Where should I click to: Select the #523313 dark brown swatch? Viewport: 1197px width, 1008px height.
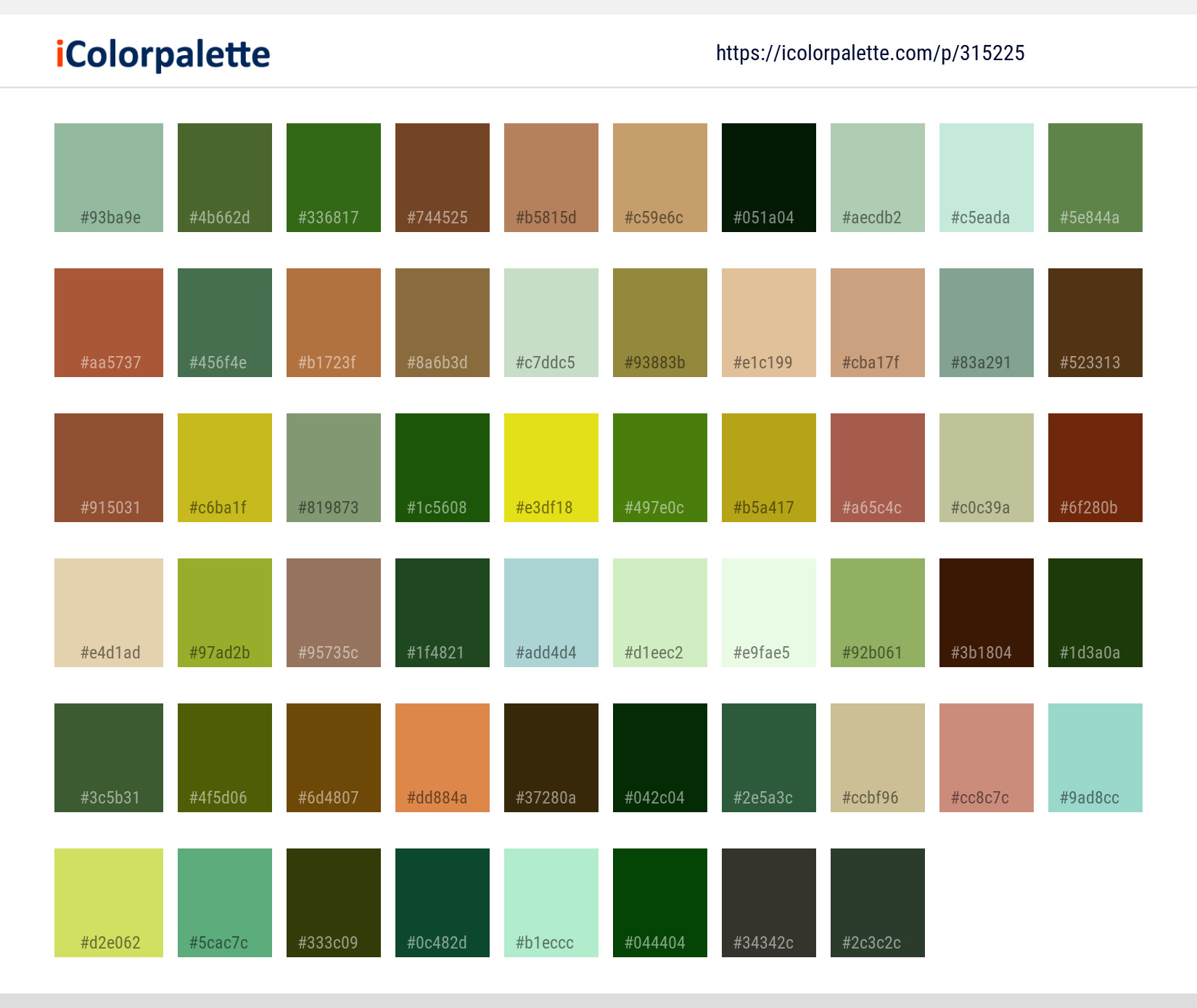(1095, 323)
